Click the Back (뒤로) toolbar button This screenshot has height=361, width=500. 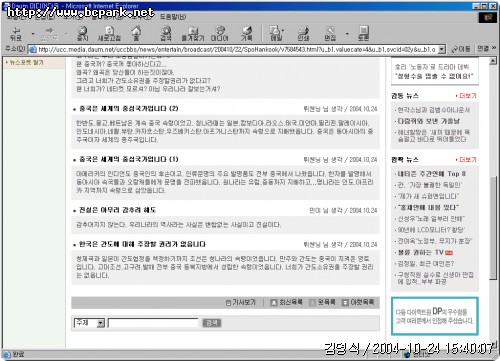pos(16,33)
